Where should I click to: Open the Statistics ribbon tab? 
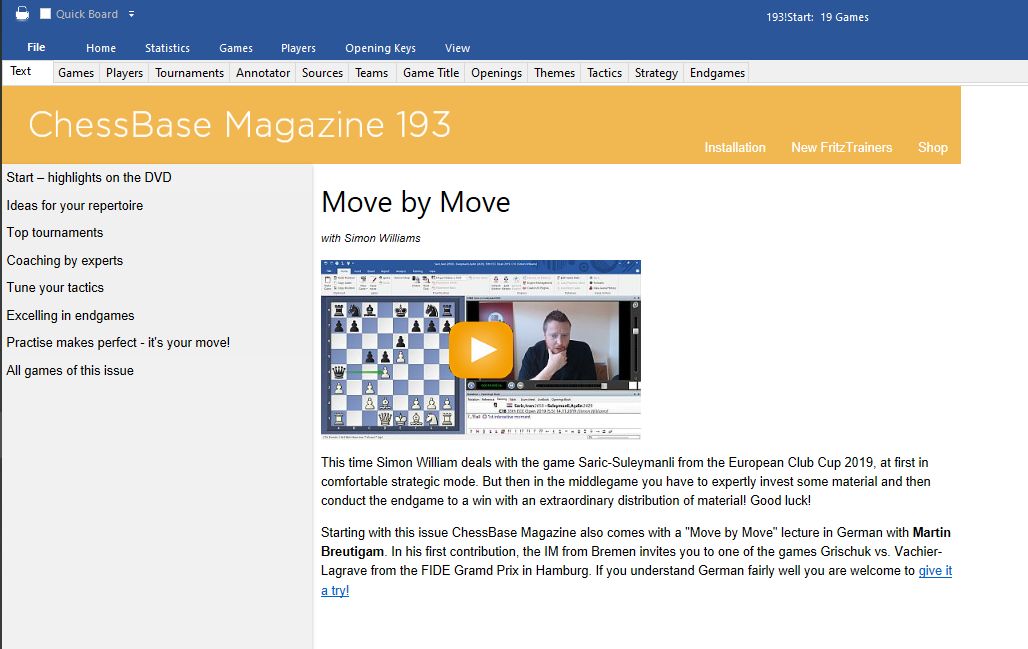pos(167,48)
